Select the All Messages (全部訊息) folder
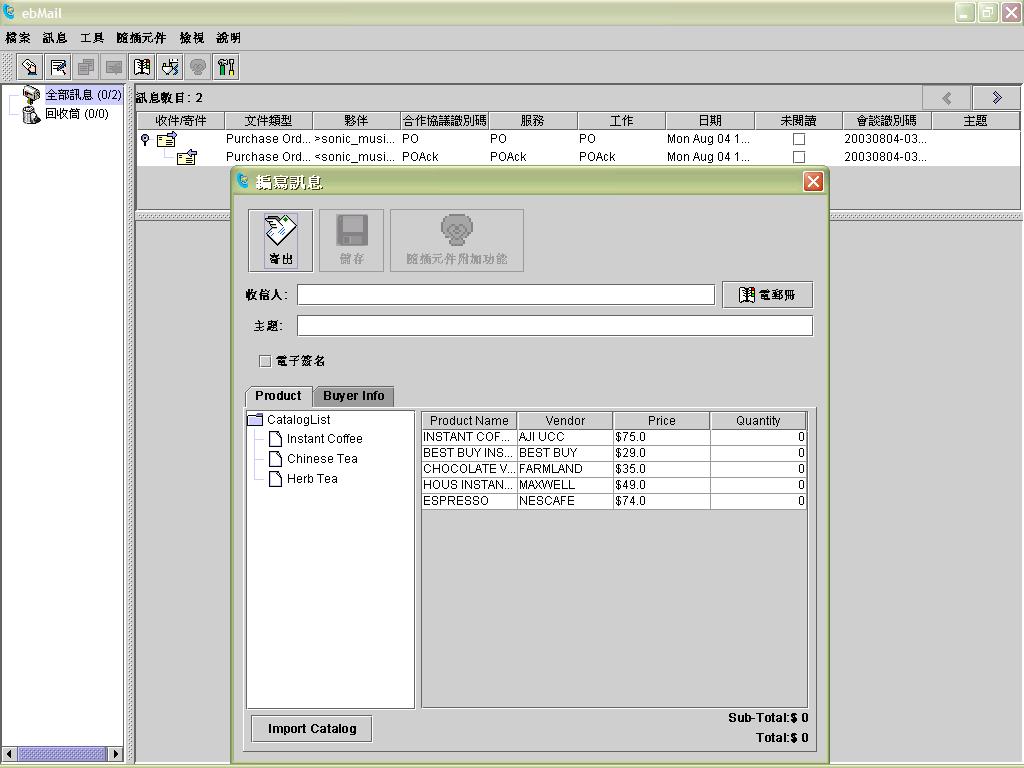This screenshot has width=1024, height=768. pos(83,95)
